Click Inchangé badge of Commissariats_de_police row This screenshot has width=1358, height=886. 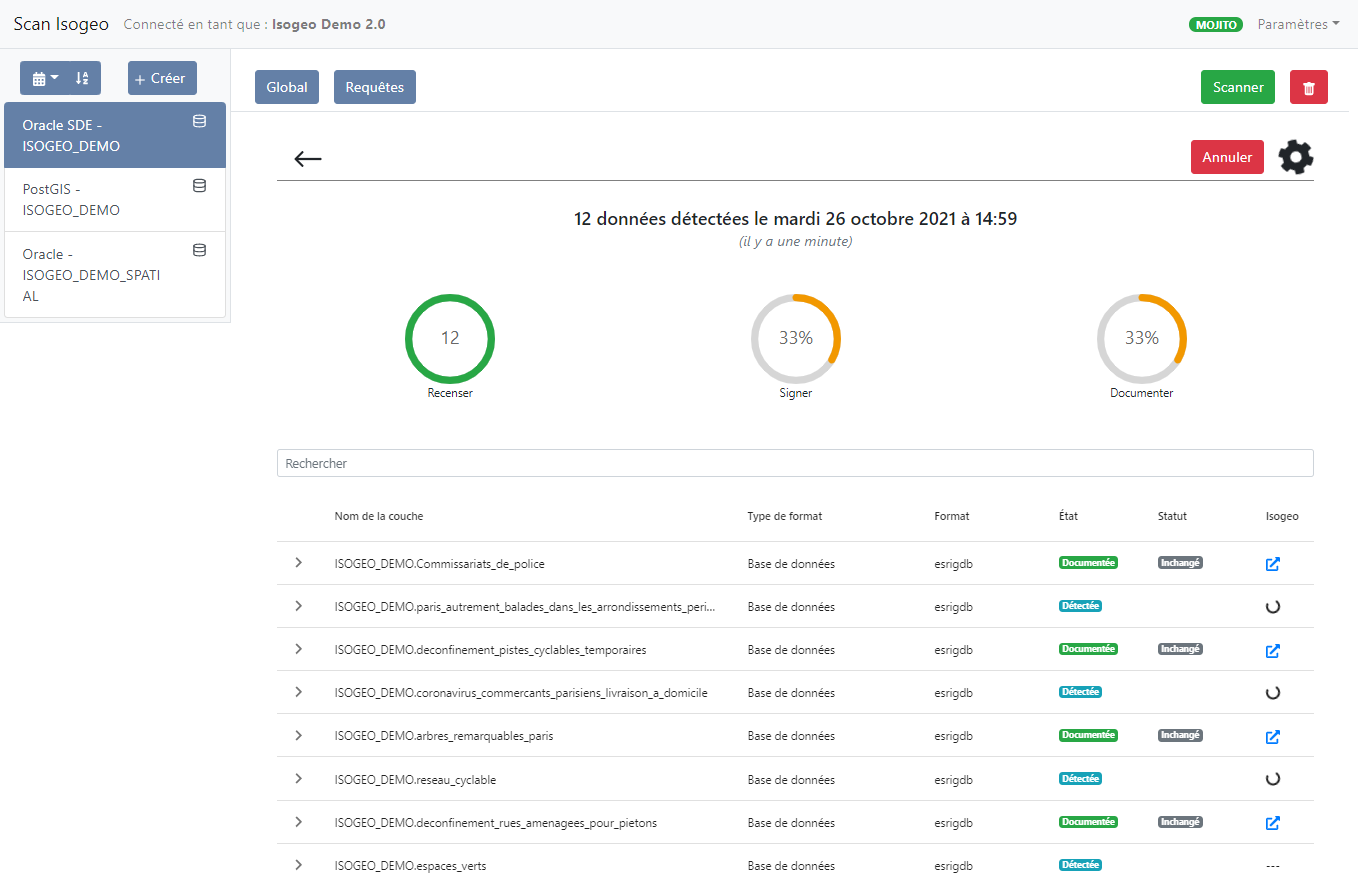tap(1180, 563)
